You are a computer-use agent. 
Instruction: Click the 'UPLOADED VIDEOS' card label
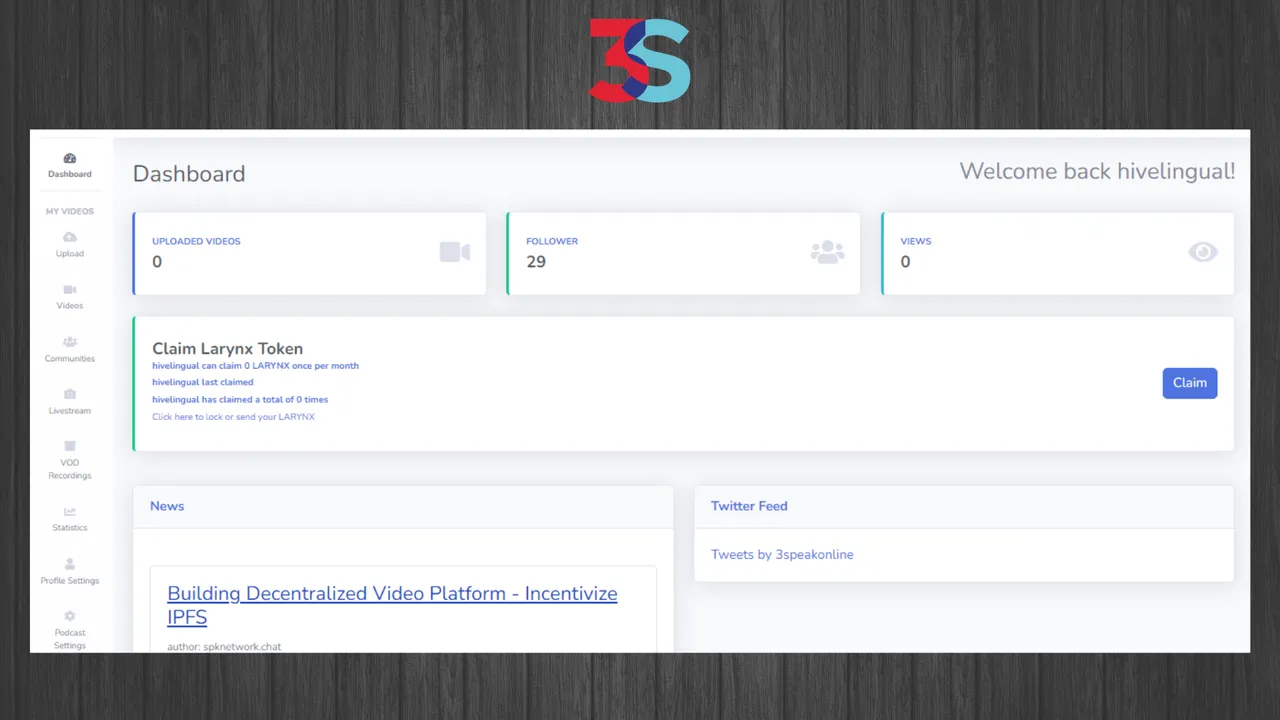click(196, 241)
